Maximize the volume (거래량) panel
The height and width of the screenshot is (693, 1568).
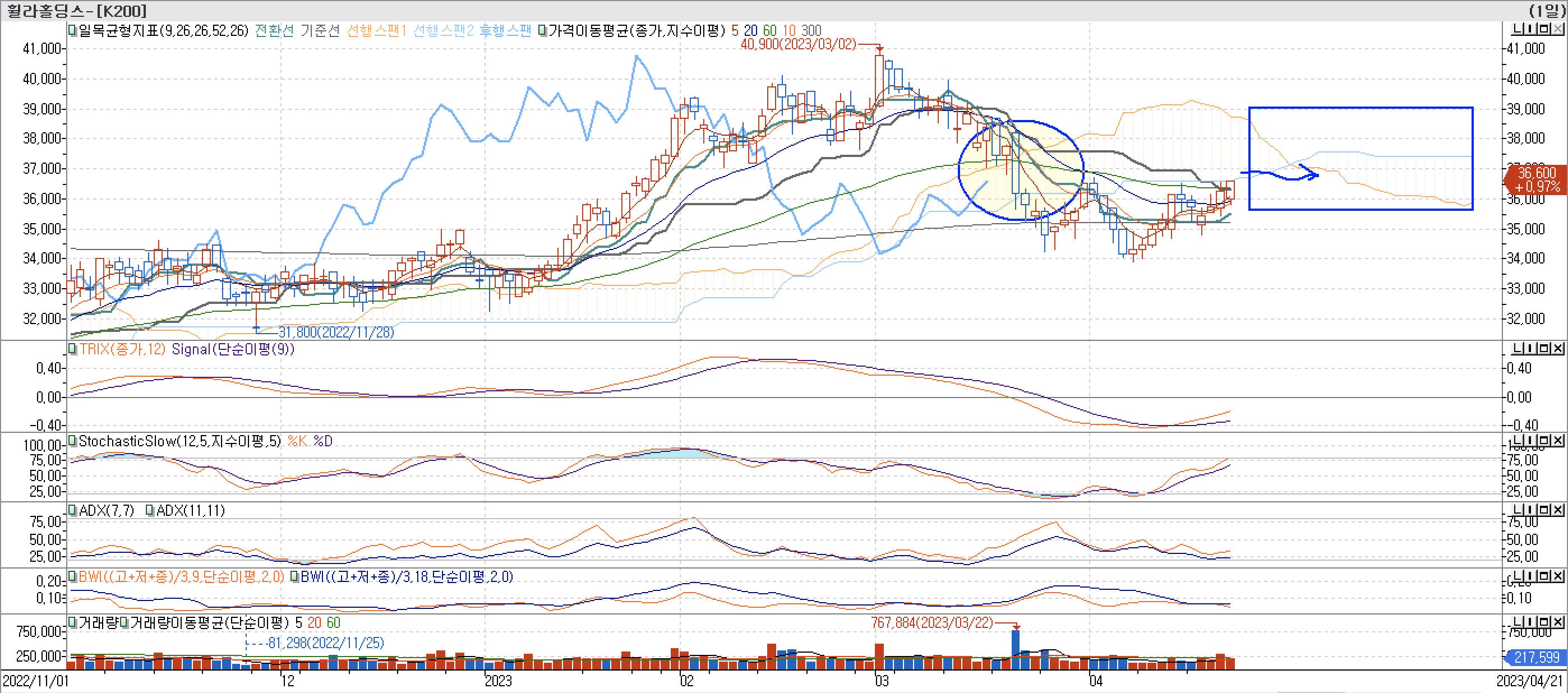(x=1544, y=622)
